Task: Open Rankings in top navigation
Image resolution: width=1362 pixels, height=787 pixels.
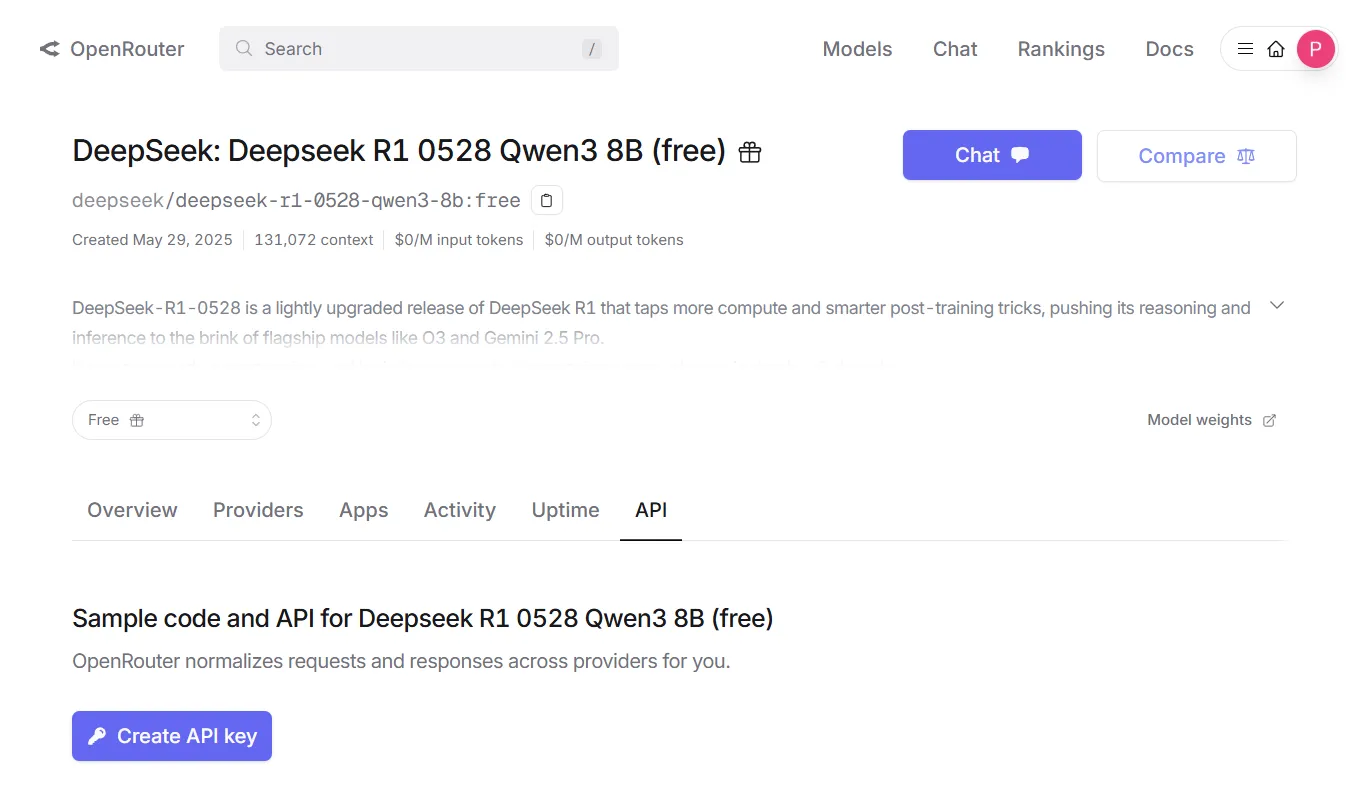Action: tap(1061, 49)
